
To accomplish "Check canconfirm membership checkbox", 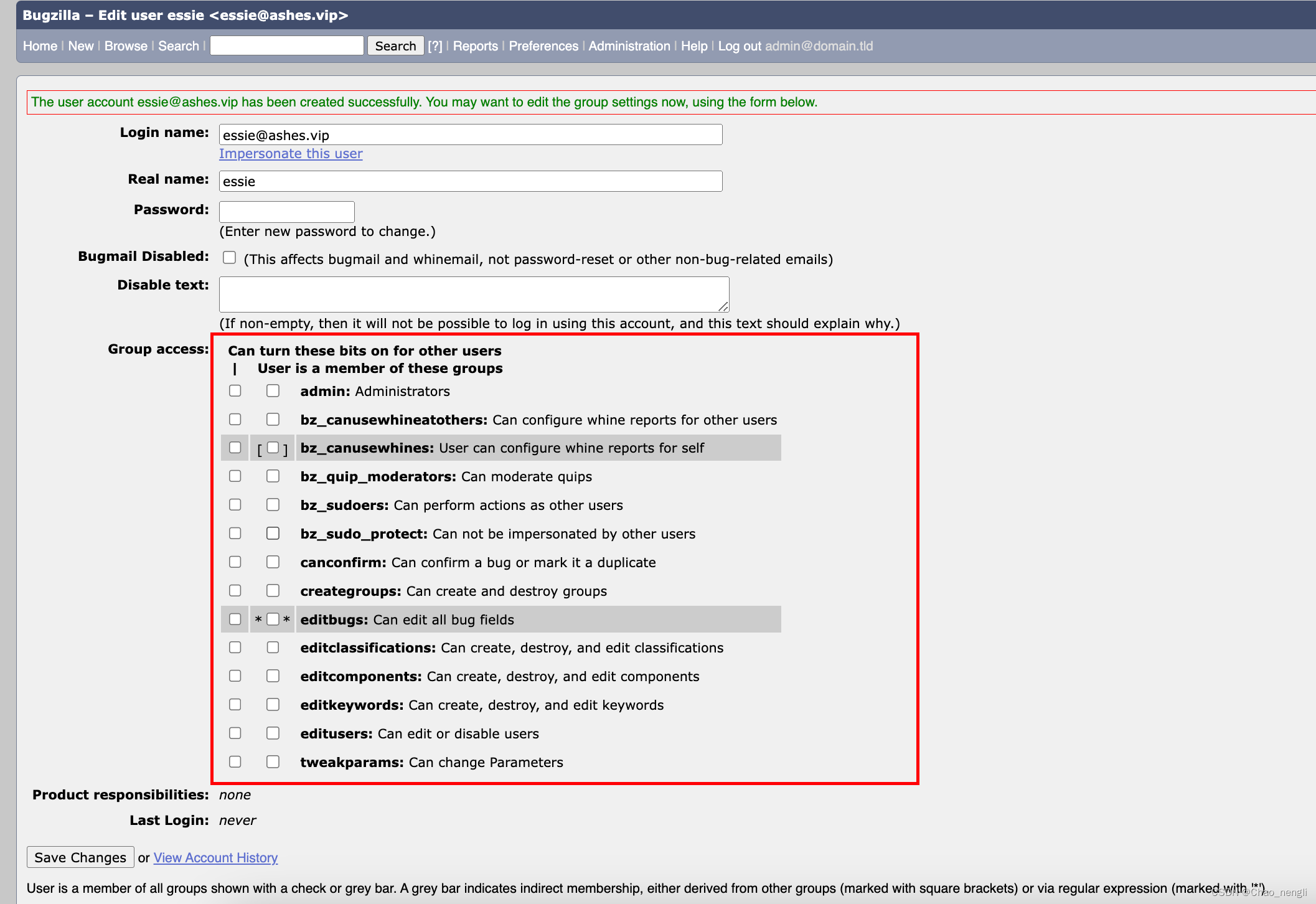I will point(273,562).
